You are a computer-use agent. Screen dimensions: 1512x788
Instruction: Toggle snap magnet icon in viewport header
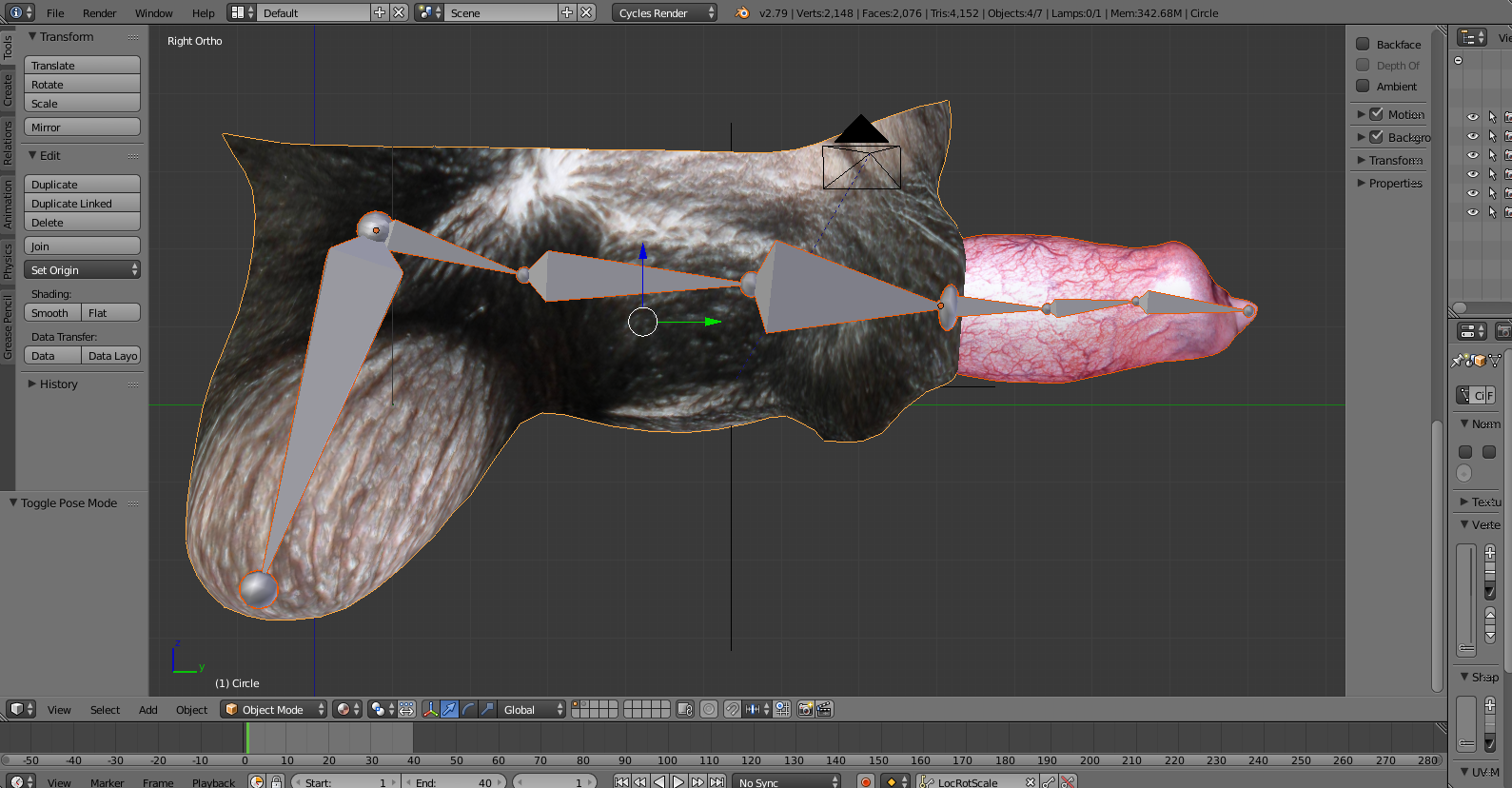(732, 709)
